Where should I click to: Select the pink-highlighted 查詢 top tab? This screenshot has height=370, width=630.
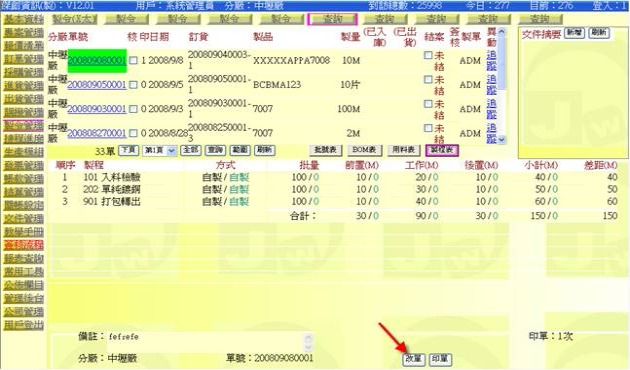(x=332, y=19)
